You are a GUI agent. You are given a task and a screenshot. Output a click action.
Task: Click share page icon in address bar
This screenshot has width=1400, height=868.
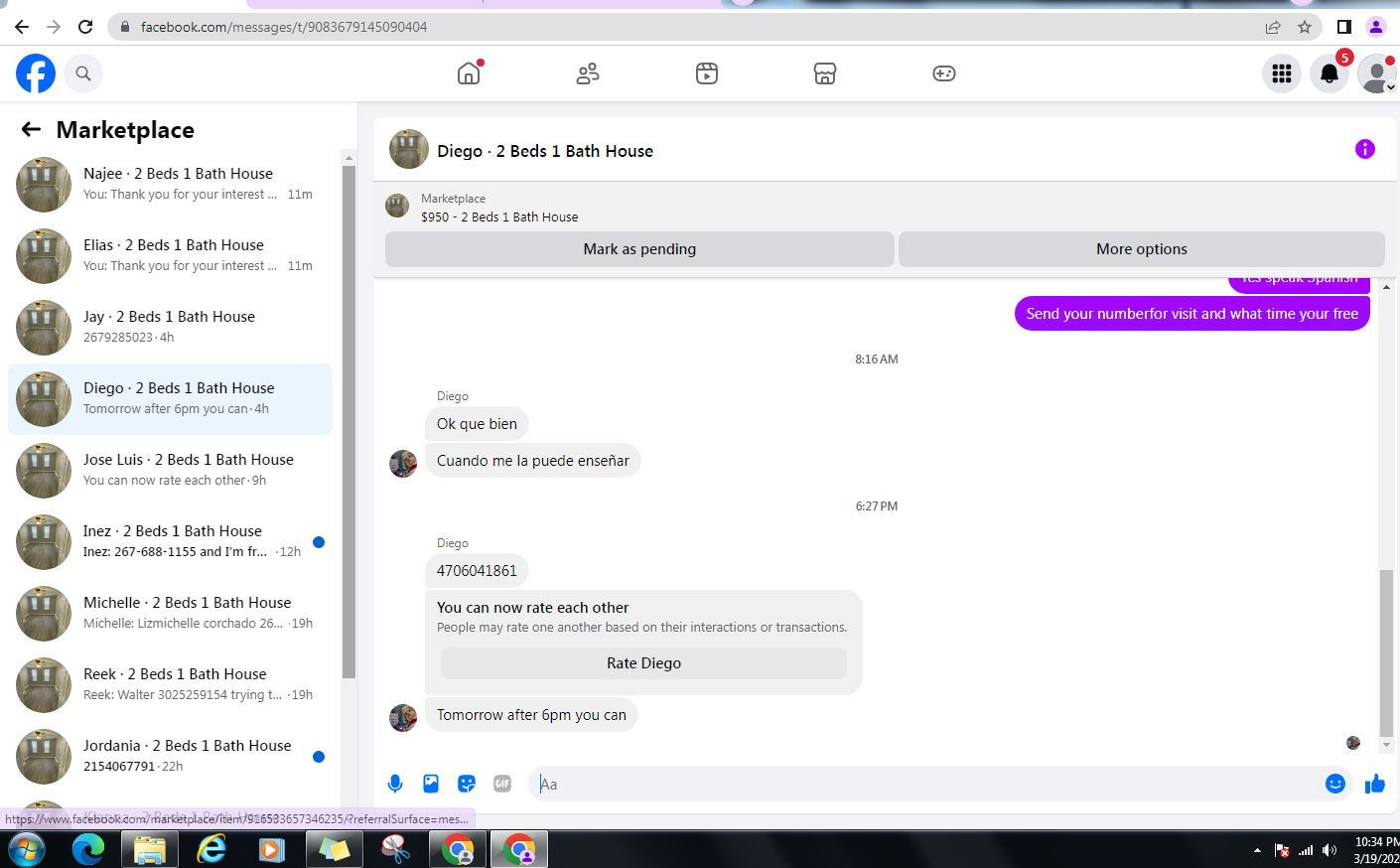point(1273,27)
